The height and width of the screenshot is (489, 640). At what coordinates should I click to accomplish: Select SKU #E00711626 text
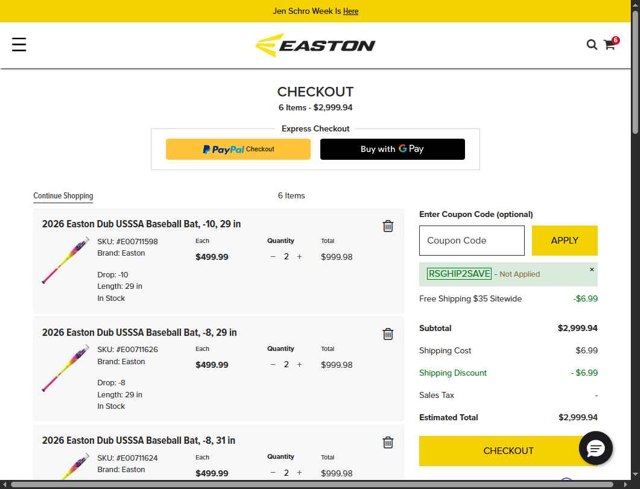pos(127,349)
